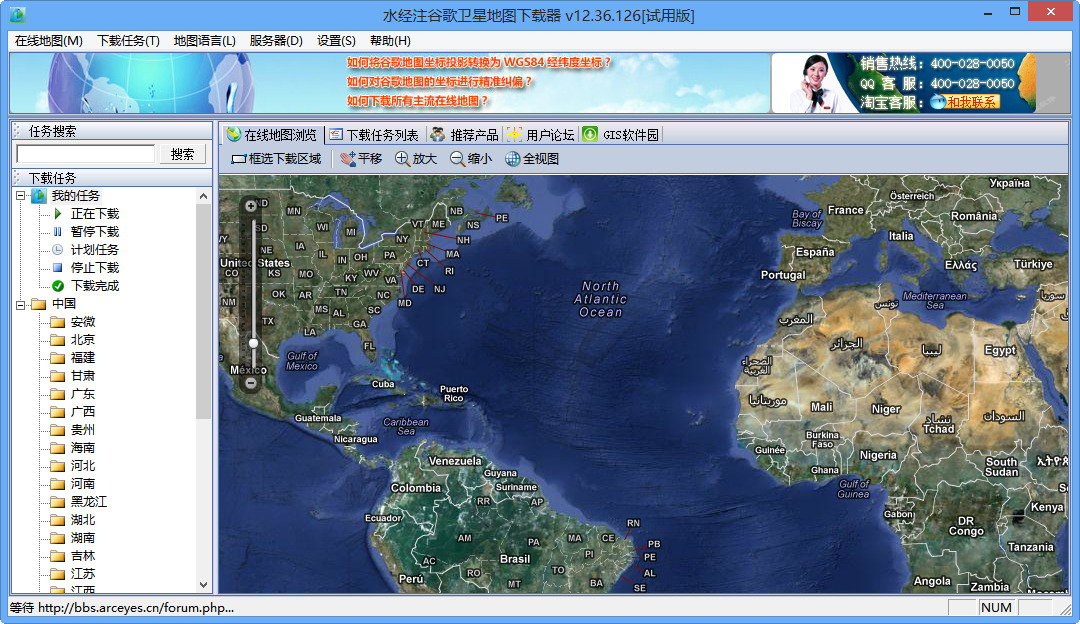The height and width of the screenshot is (624, 1080).
Task: Open the 正在下载 downloading tasks
Action: [95, 213]
